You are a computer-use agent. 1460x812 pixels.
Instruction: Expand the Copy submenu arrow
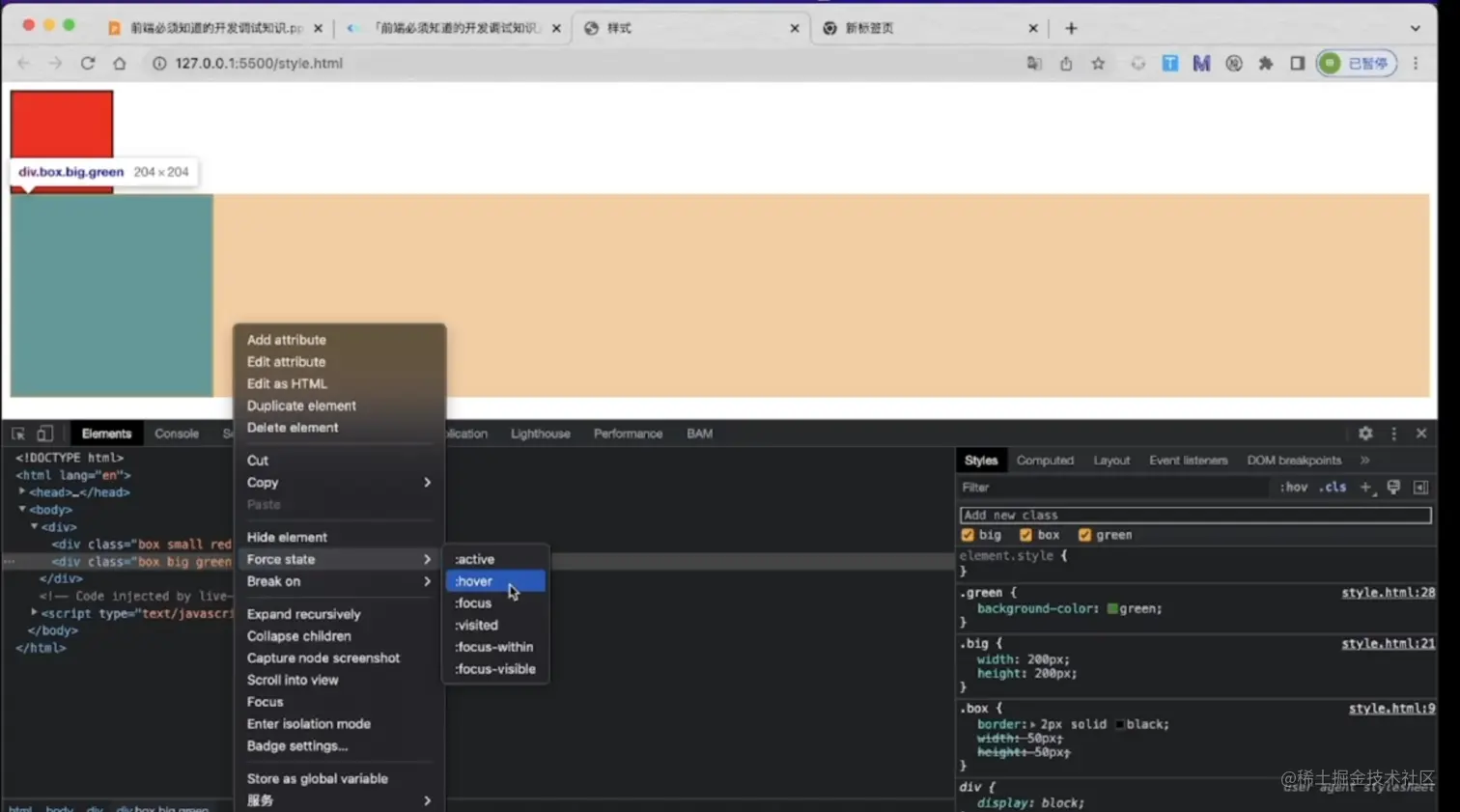pos(427,483)
